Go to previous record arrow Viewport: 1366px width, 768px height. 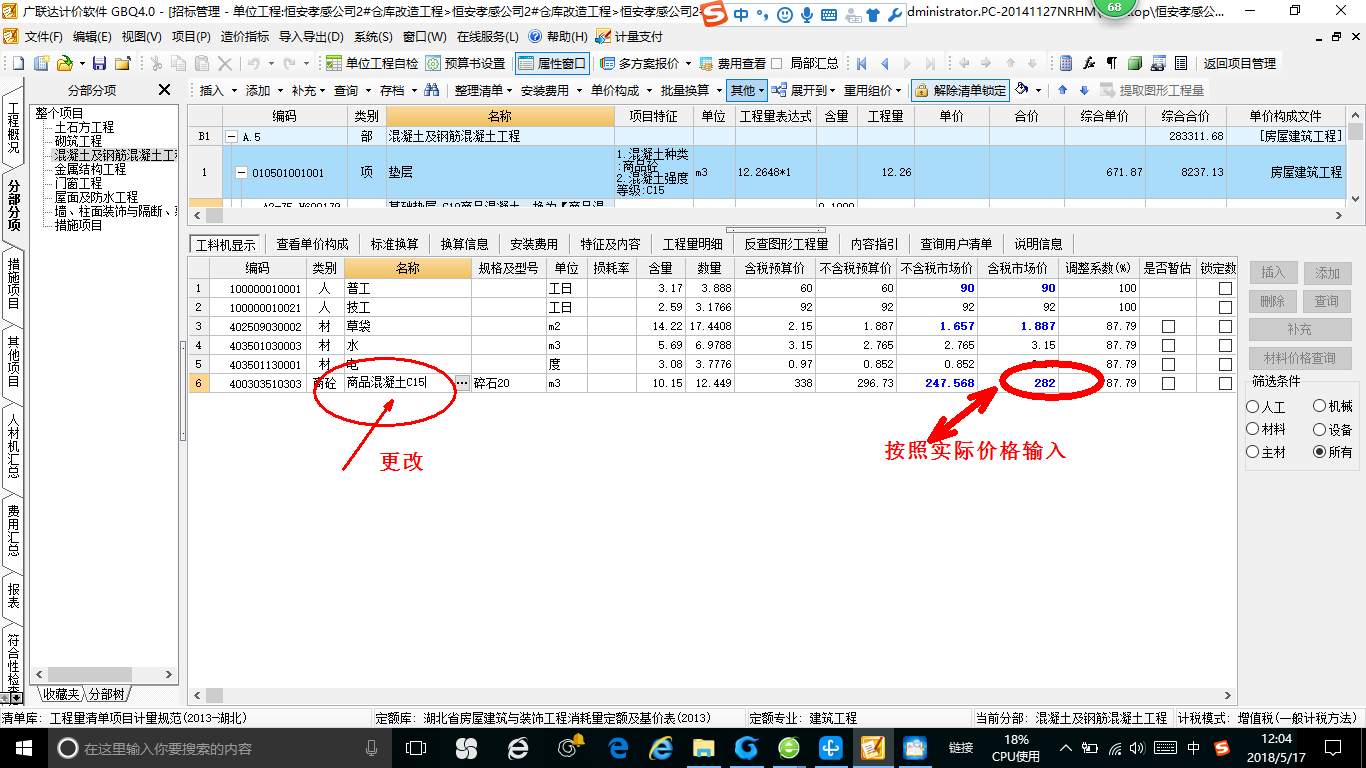[884, 63]
